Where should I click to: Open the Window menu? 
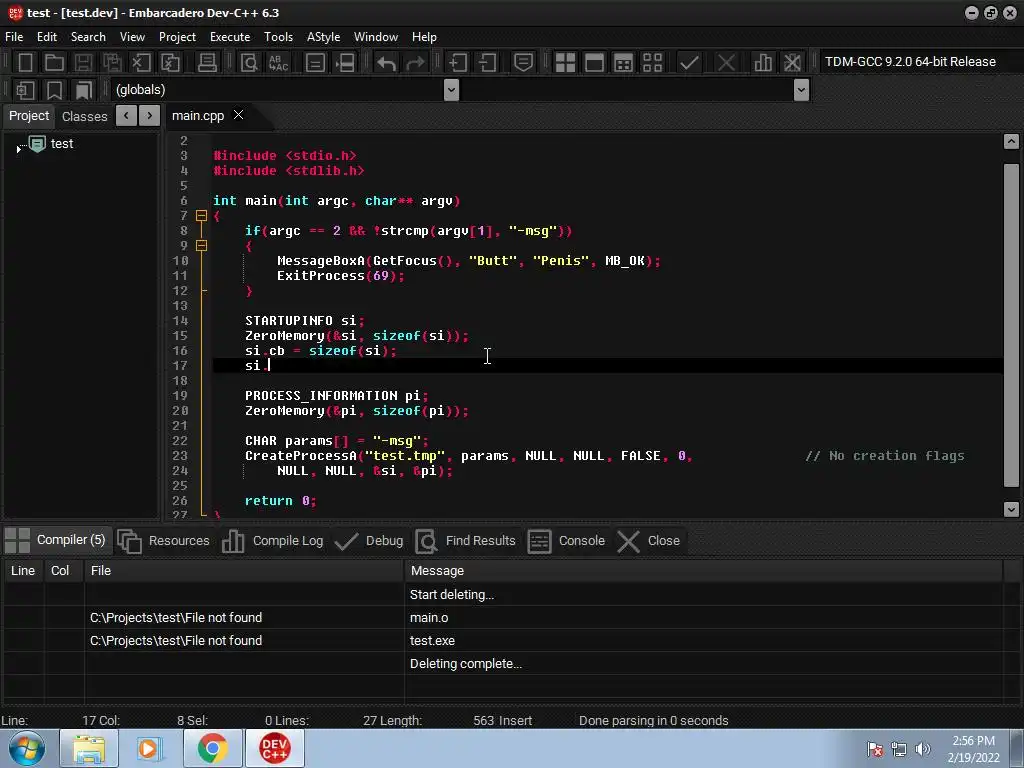(x=376, y=37)
